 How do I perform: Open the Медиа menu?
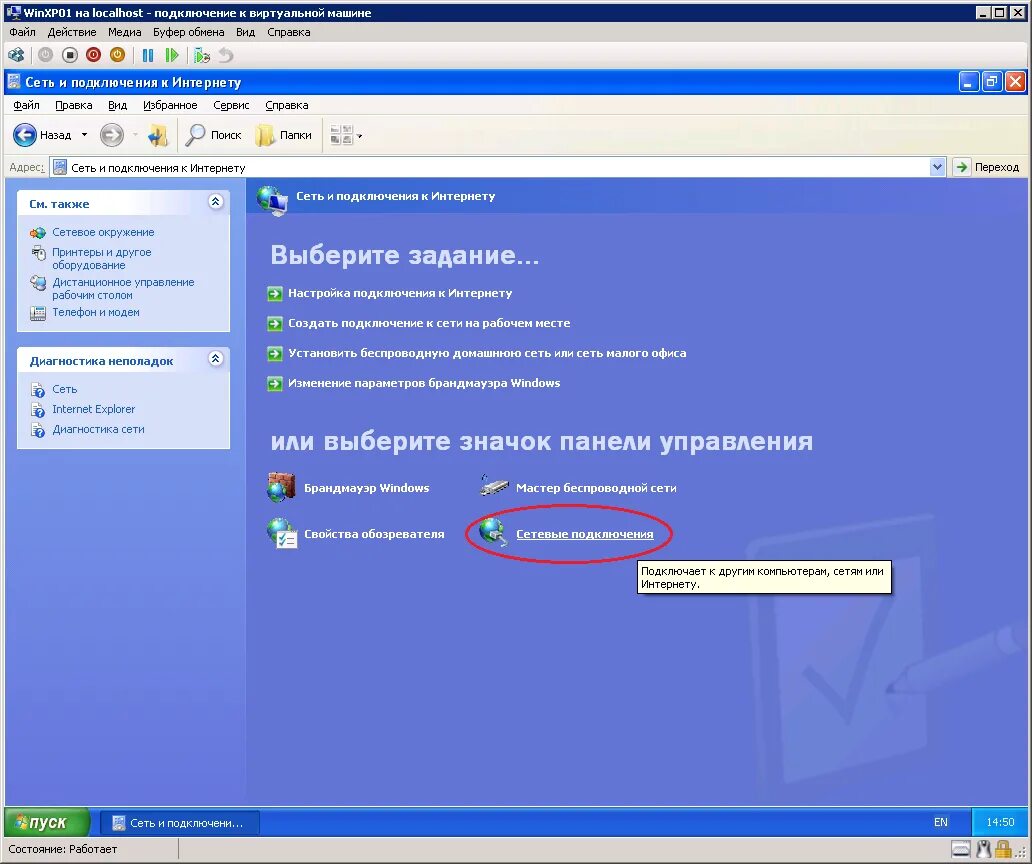click(x=124, y=32)
